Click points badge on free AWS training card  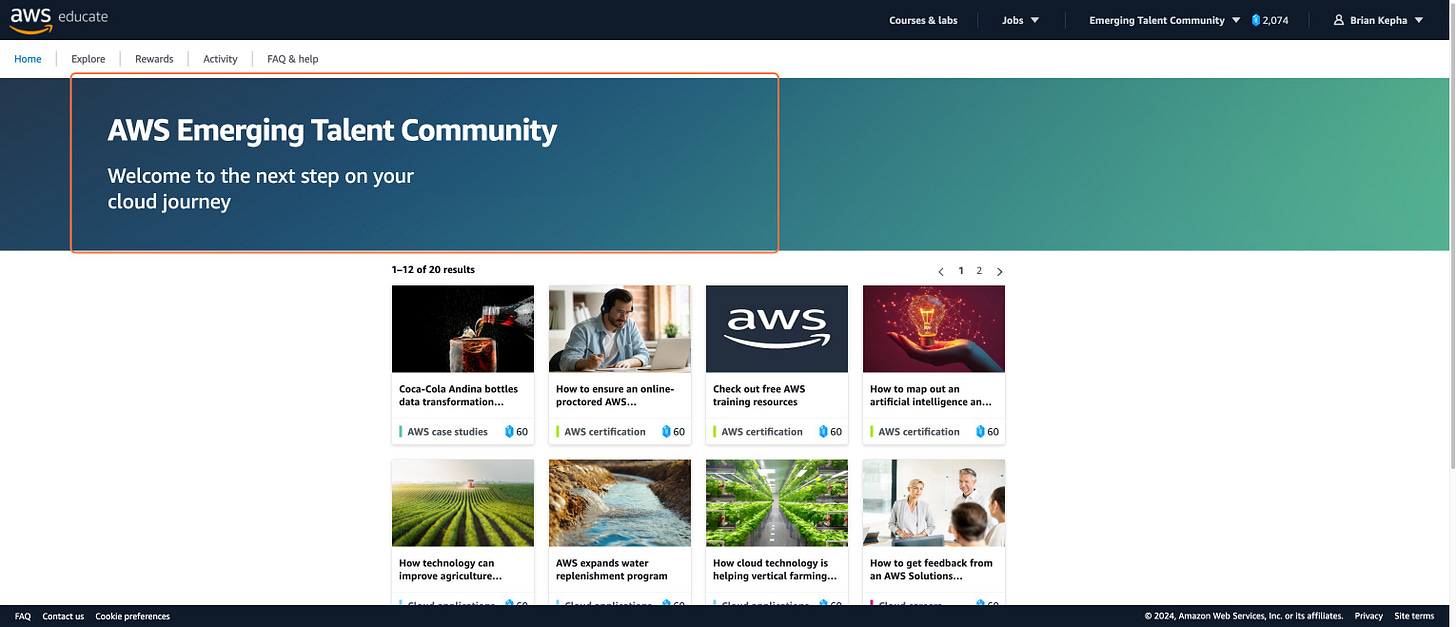pyautogui.click(x=831, y=432)
